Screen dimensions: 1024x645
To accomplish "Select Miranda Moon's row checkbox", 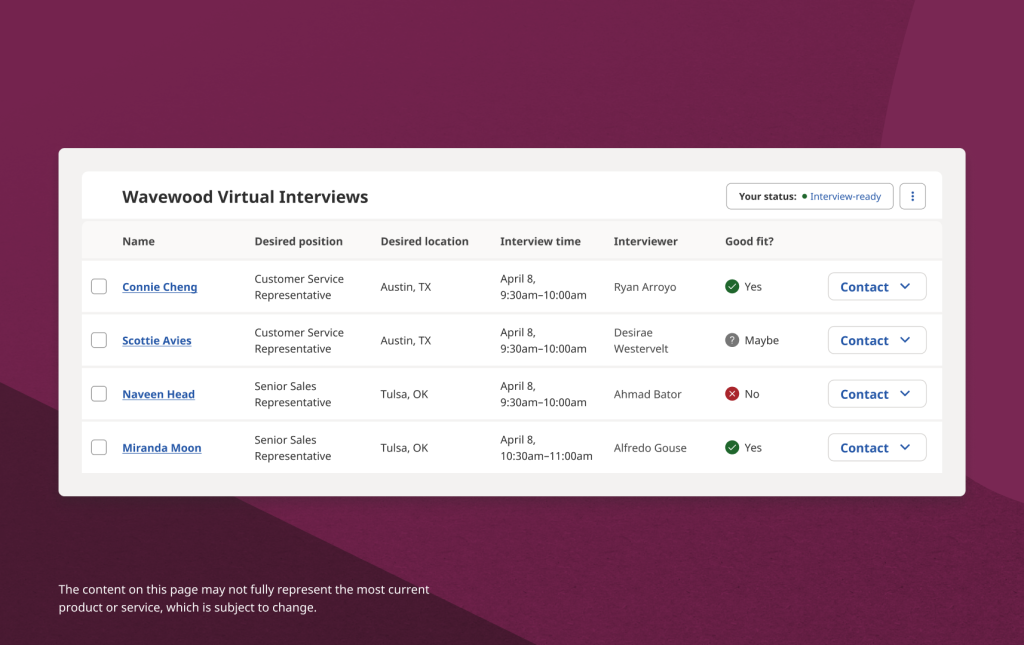I will click(x=99, y=447).
